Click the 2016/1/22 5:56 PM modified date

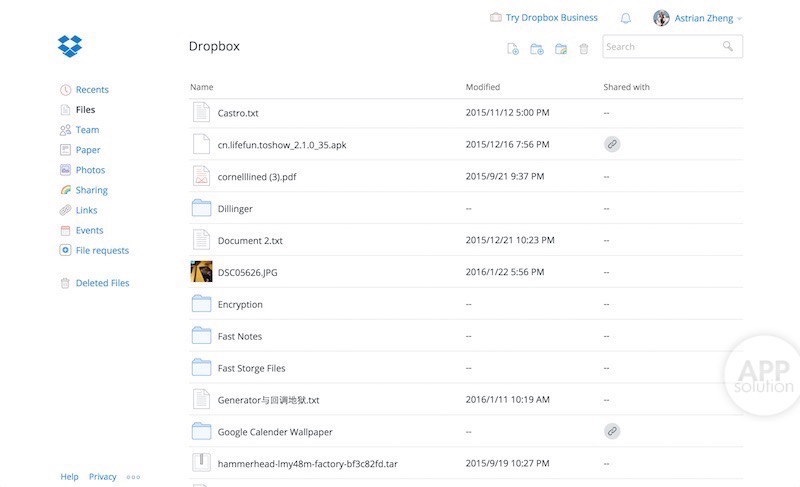pyautogui.click(x=505, y=272)
